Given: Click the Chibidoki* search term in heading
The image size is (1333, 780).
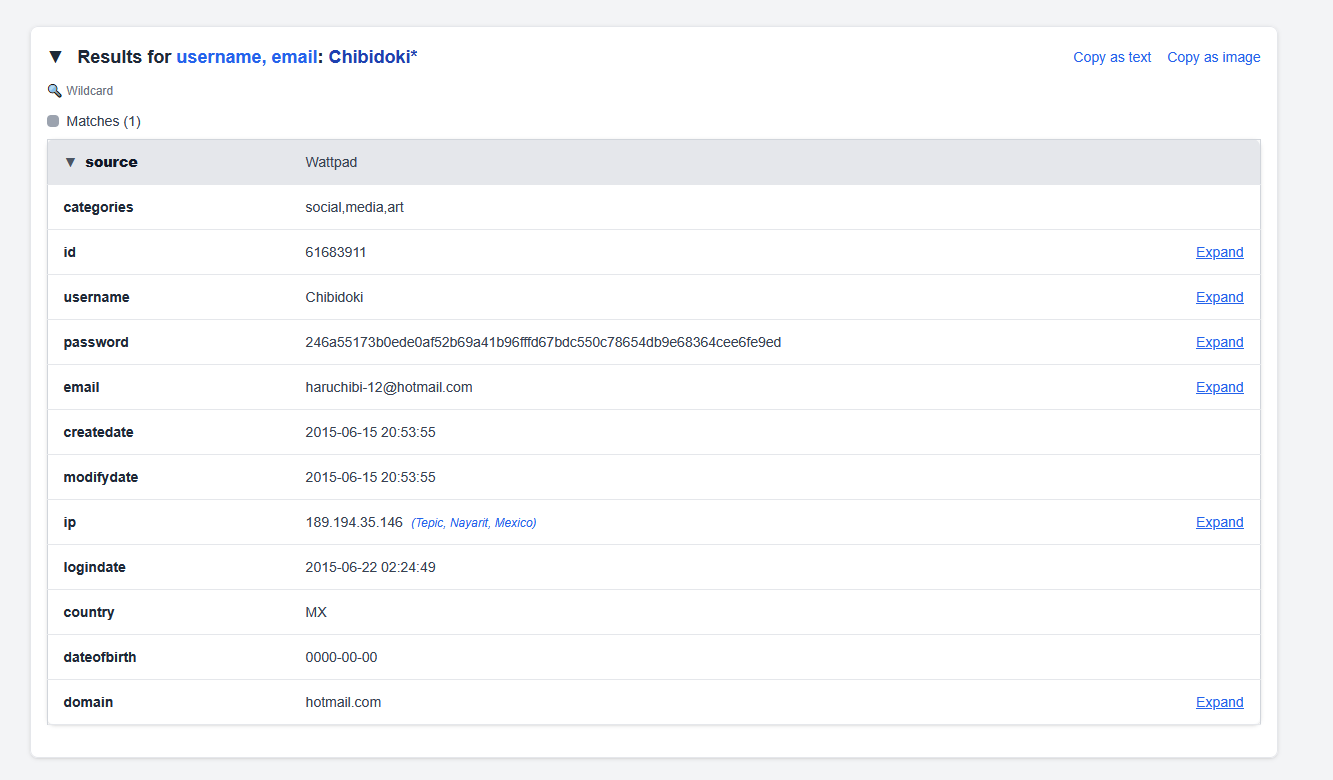Looking at the screenshot, I should (x=372, y=57).
